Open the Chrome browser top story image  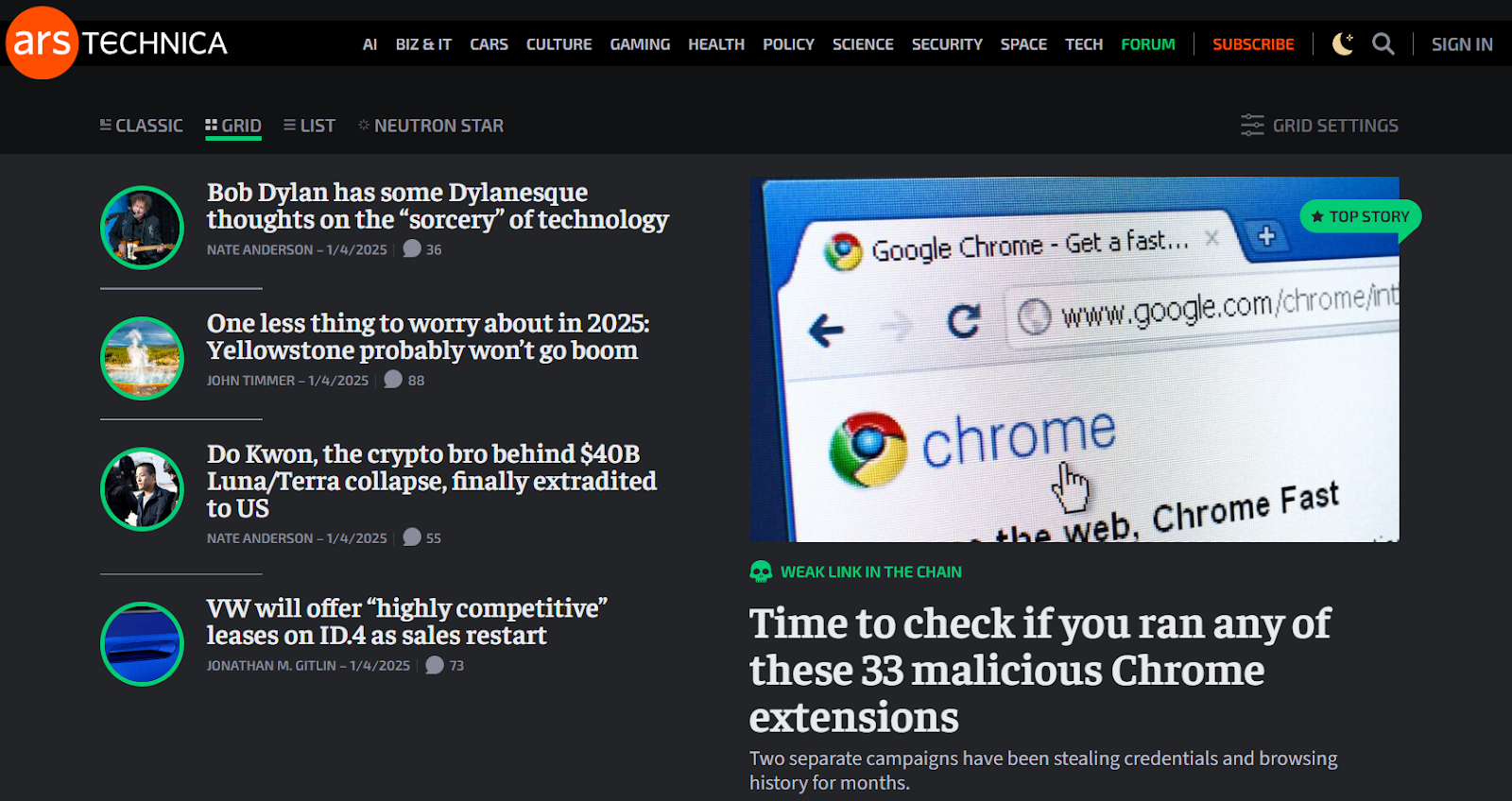tap(1074, 359)
